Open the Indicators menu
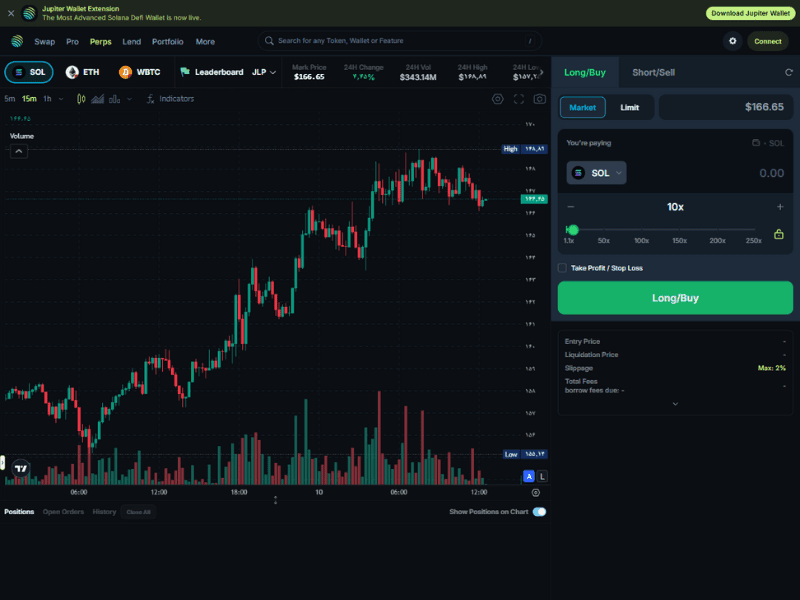This screenshot has height=600, width=800. tap(170, 99)
